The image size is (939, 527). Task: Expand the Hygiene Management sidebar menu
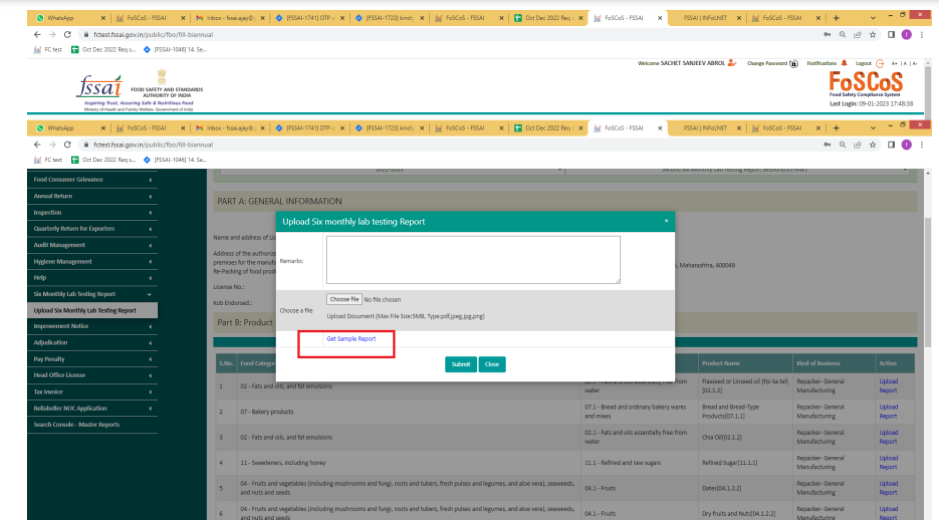tap(93, 261)
